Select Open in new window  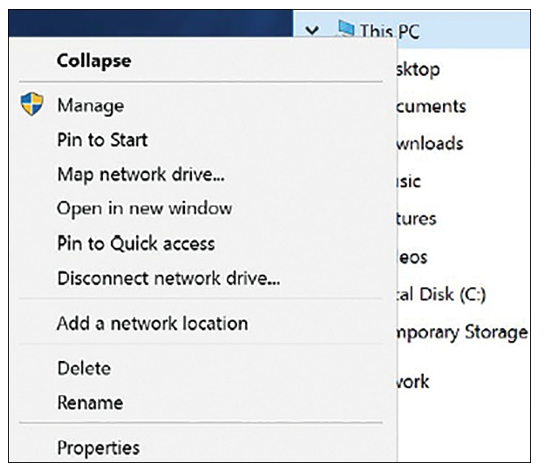144,208
